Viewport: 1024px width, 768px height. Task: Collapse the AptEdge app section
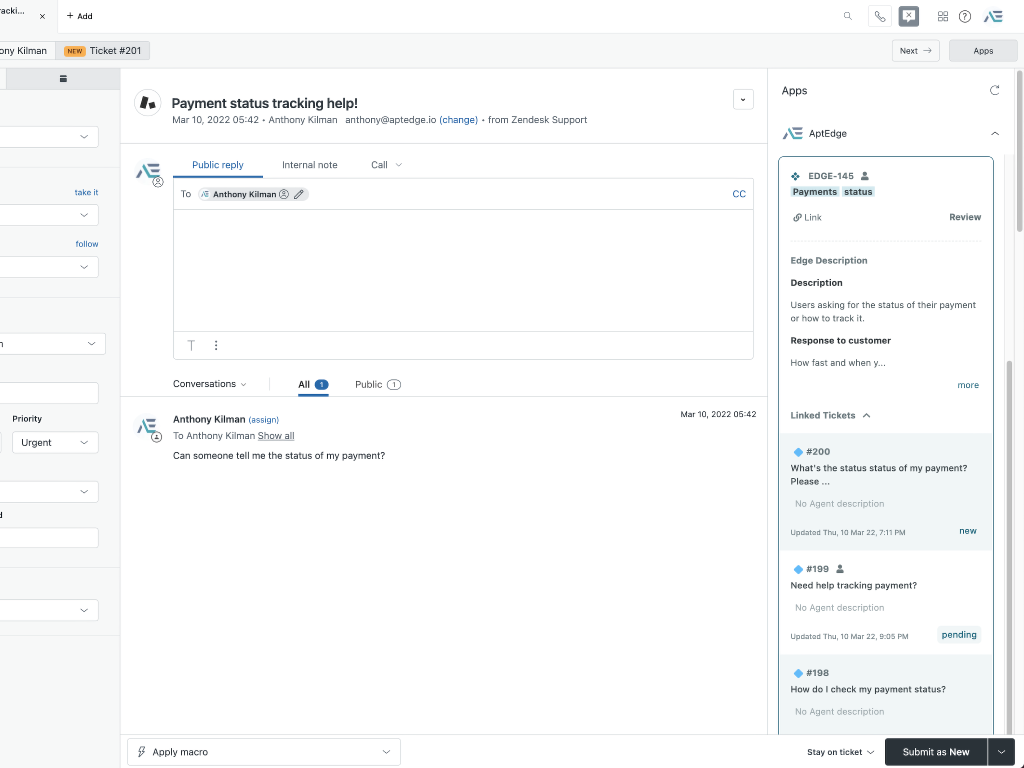(x=994, y=133)
